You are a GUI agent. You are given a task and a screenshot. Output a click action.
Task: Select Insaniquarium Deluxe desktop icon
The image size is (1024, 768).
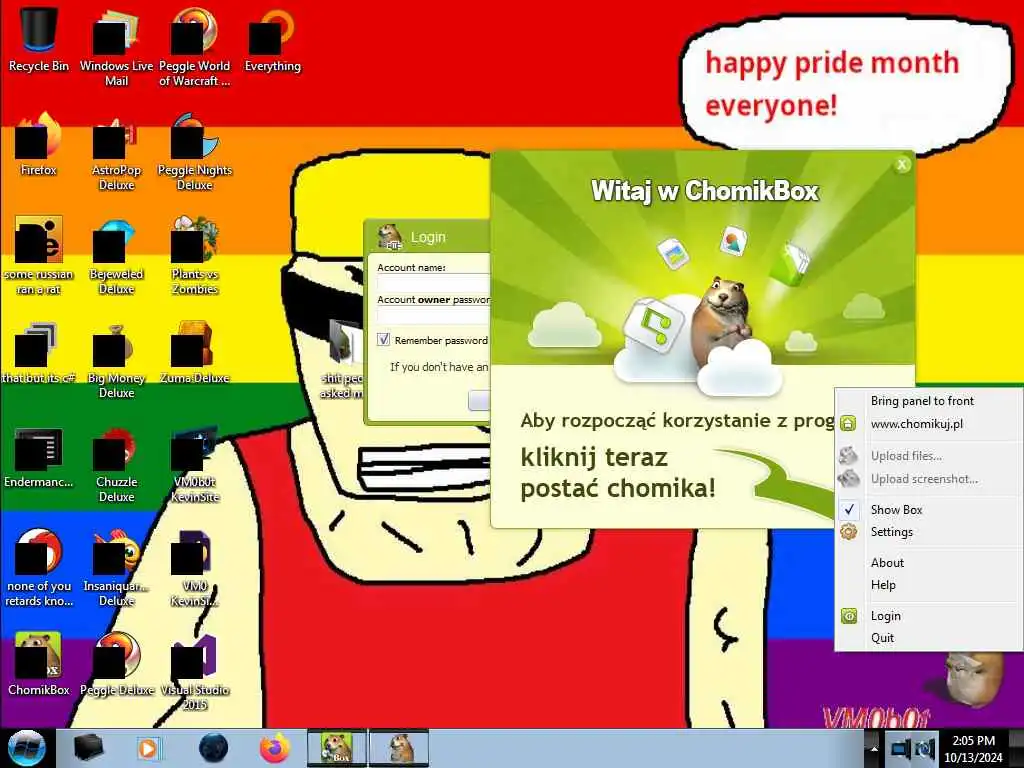[x=116, y=567]
